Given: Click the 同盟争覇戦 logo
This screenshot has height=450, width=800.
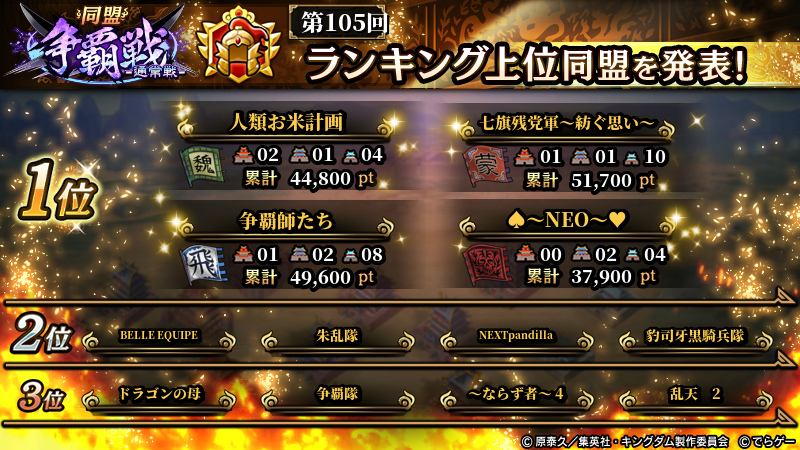Looking at the screenshot, I should click(99, 44).
